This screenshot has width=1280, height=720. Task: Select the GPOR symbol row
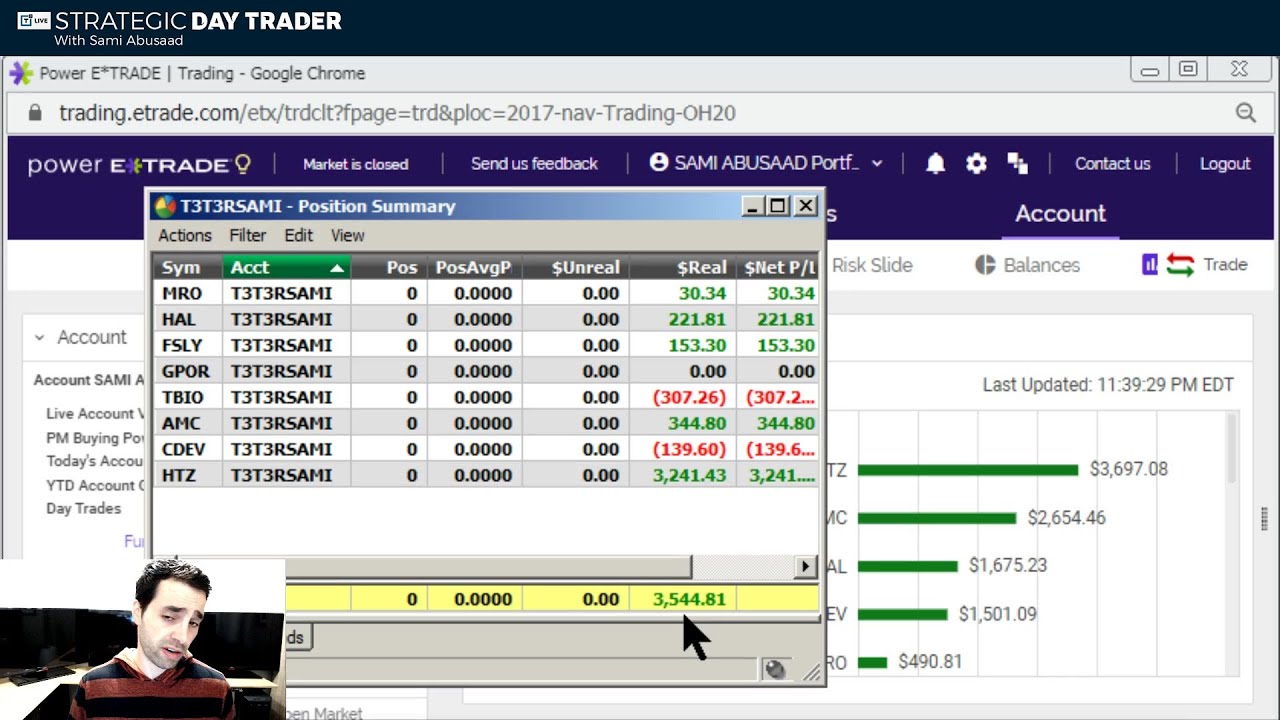coord(486,371)
